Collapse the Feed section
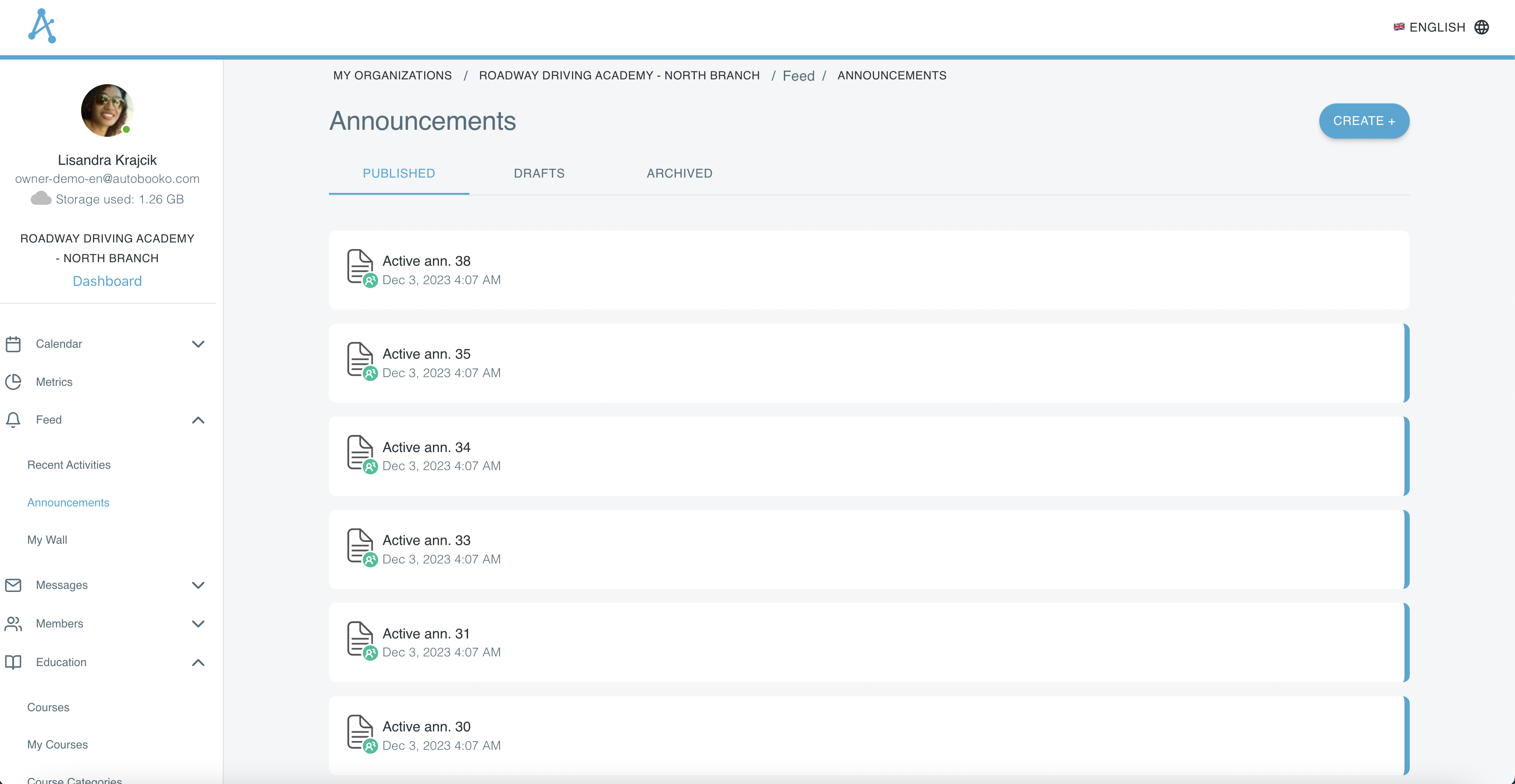 click(198, 419)
